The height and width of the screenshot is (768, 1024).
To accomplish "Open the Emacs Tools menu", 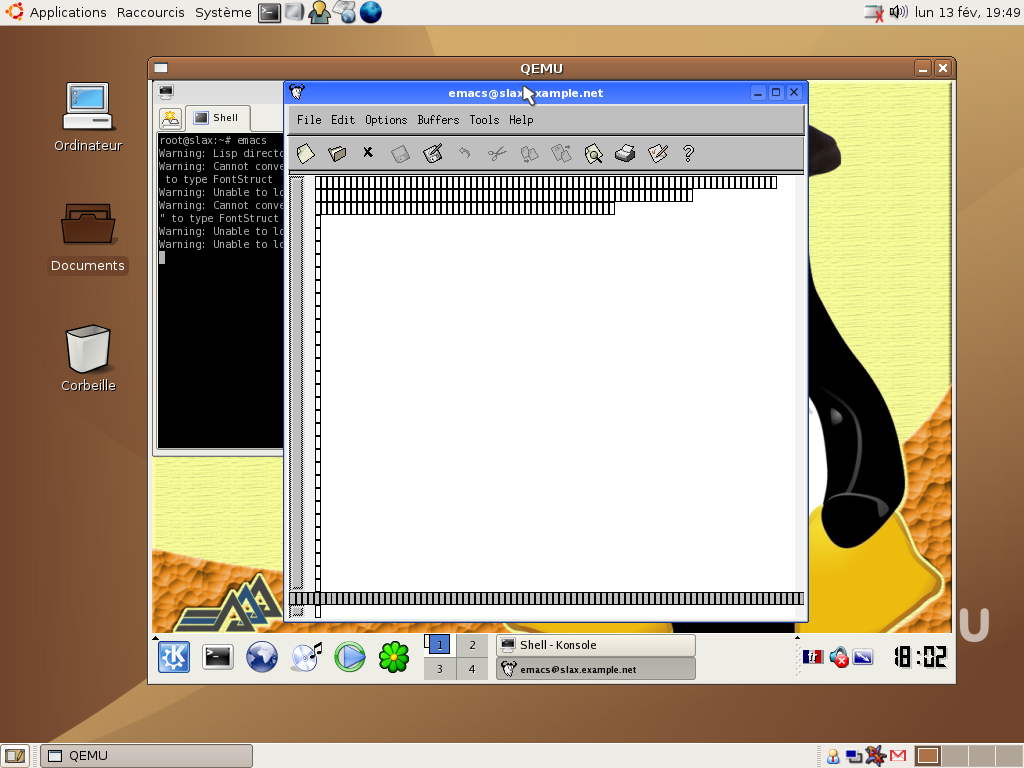I will [x=484, y=120].
